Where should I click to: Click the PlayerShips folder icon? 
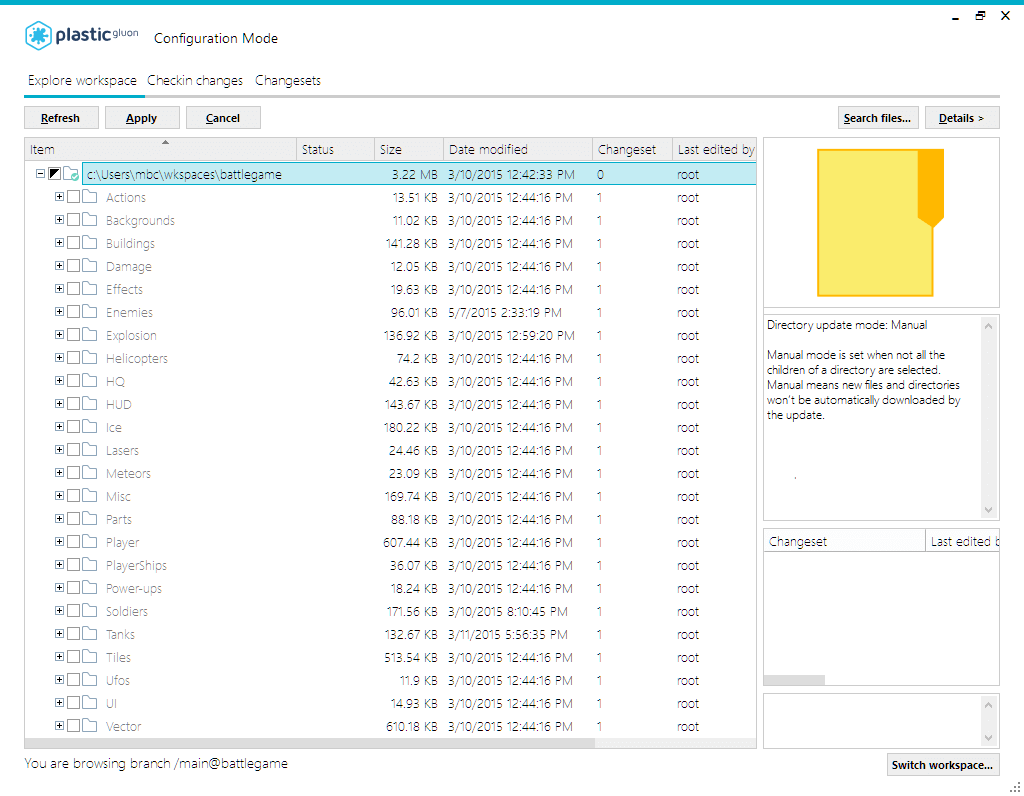pos(89,565)
